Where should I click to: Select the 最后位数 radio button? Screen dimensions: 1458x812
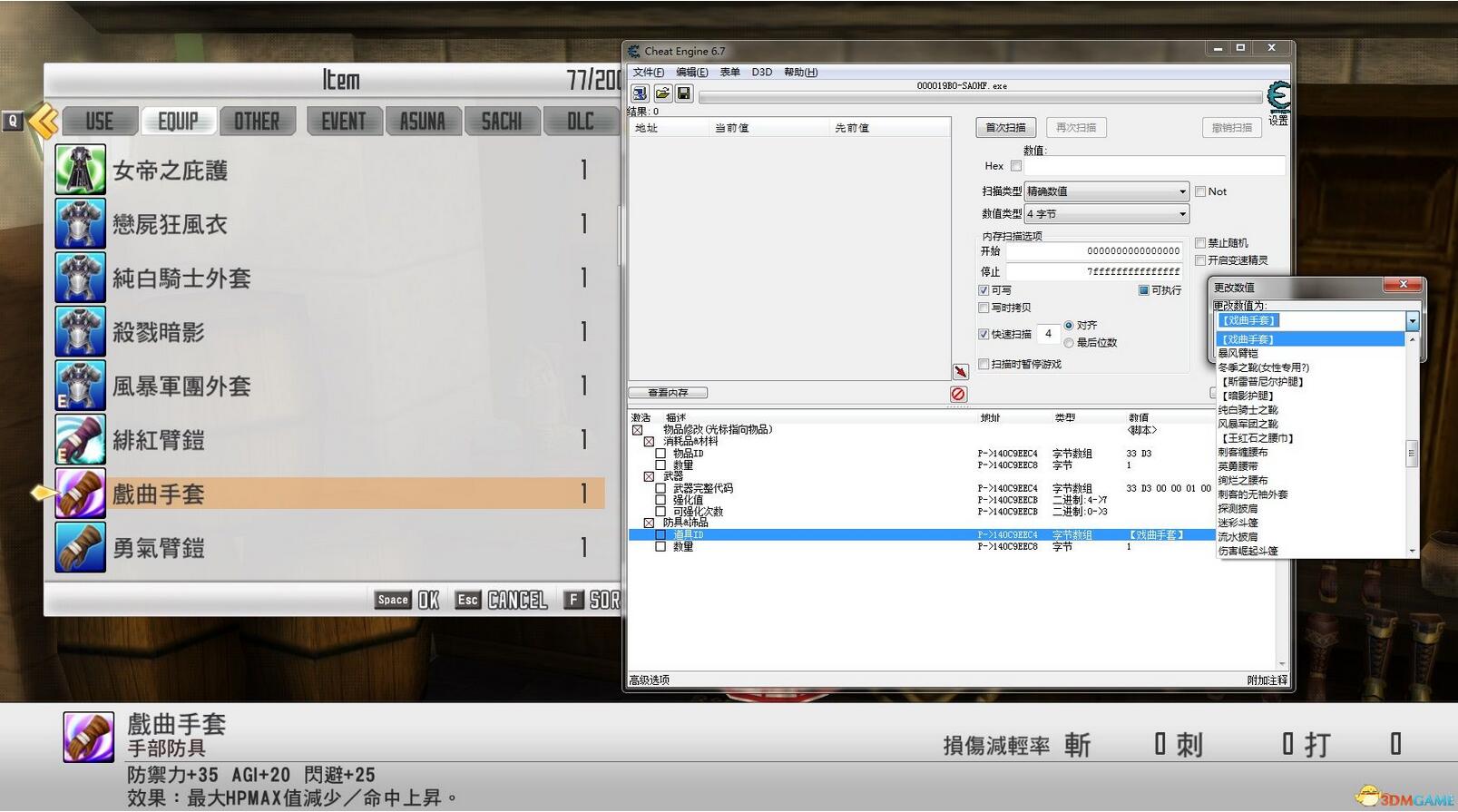coord(1069,342)
